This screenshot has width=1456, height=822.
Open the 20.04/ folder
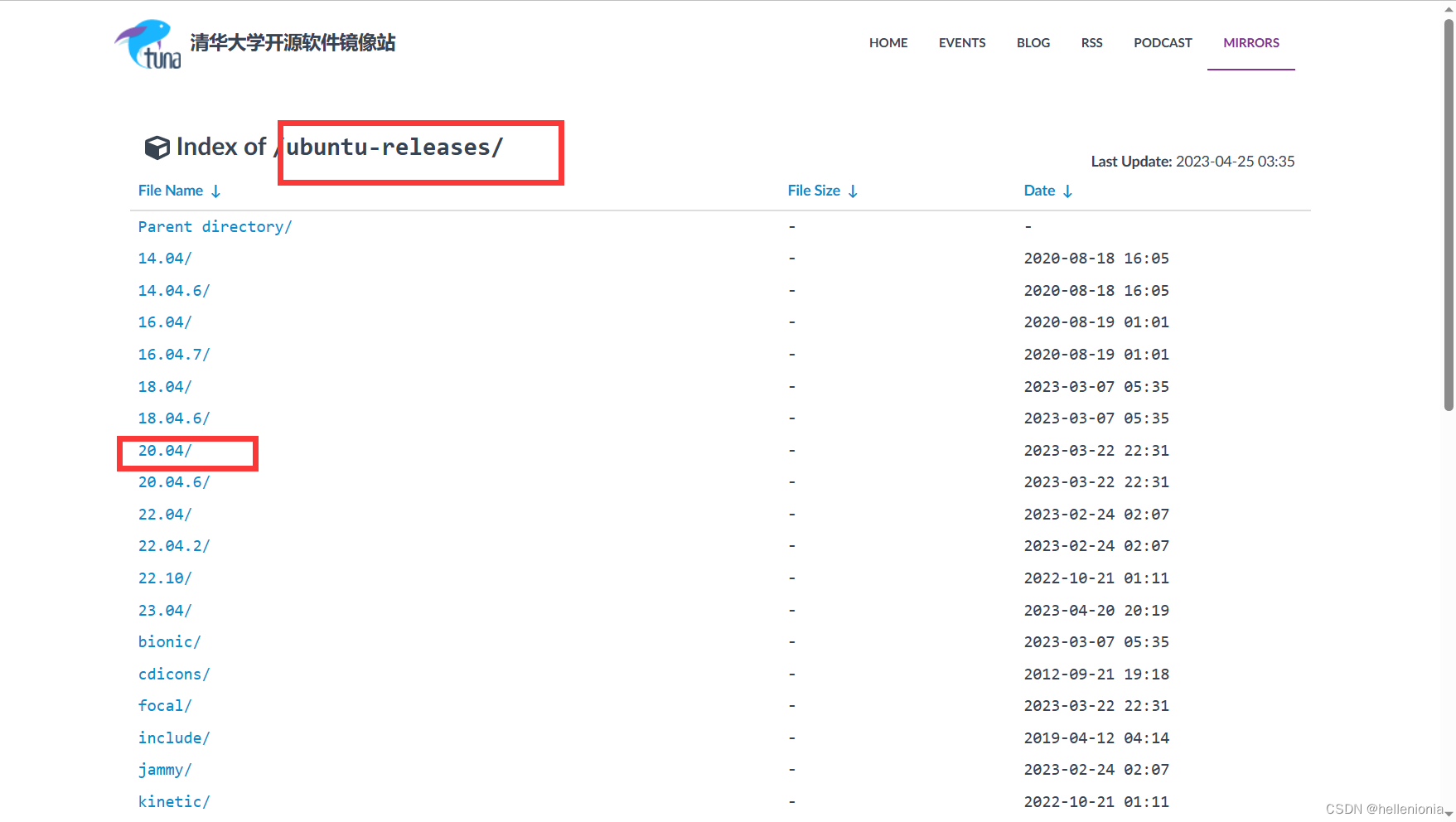(165, 451)
